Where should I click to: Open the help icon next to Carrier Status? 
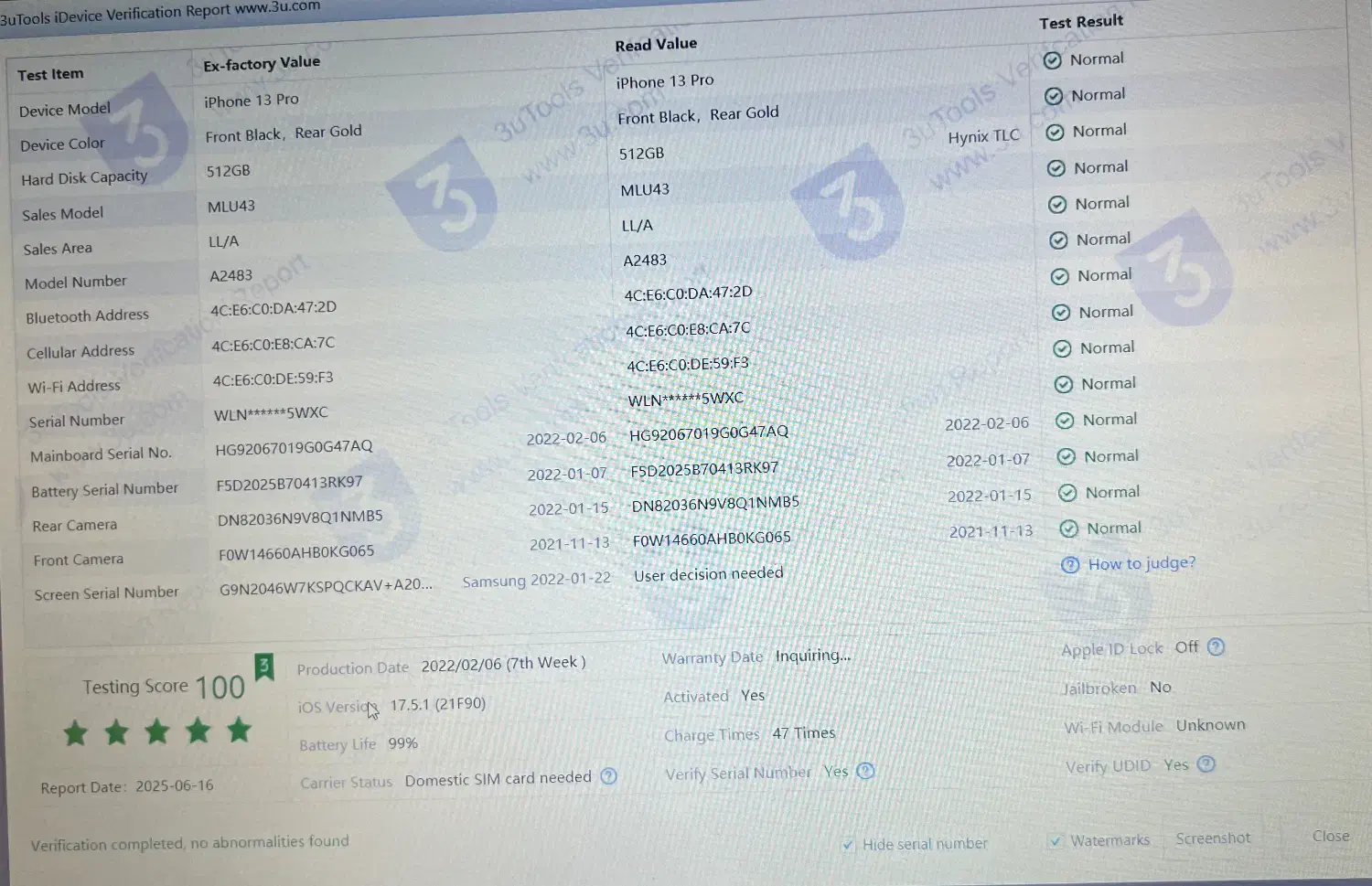click(x=608, y=776)
